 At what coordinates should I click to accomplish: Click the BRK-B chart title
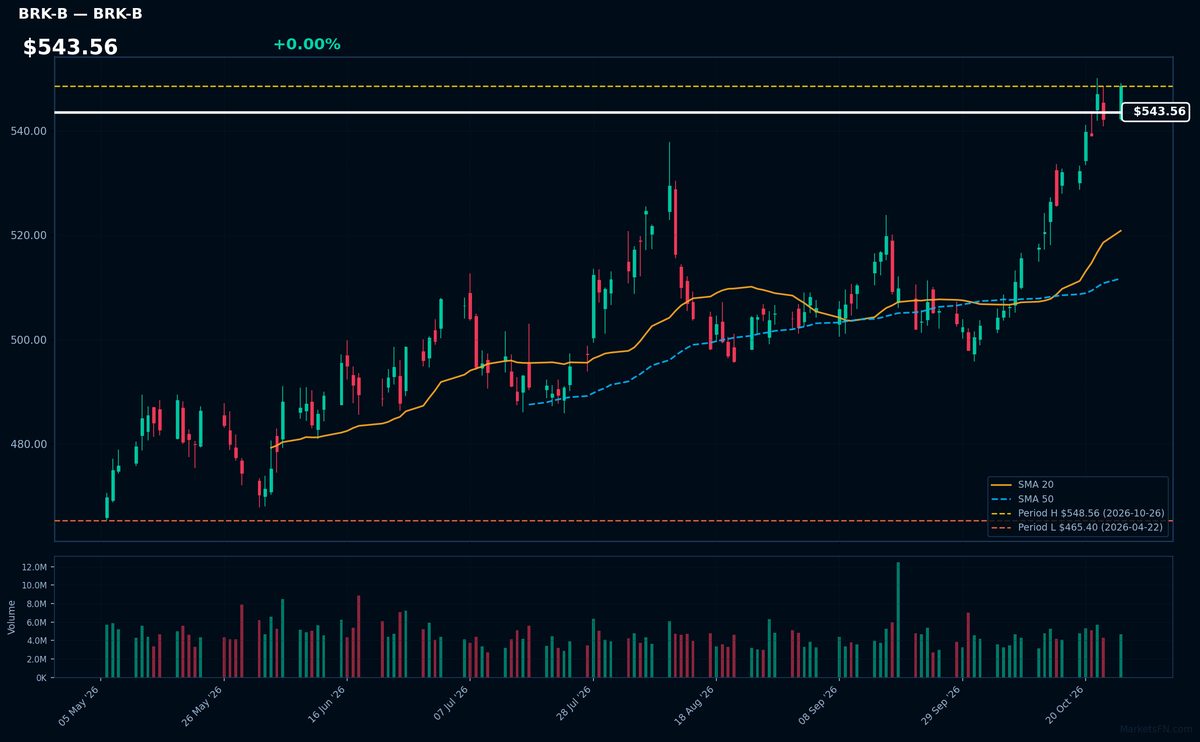[80, 14]
